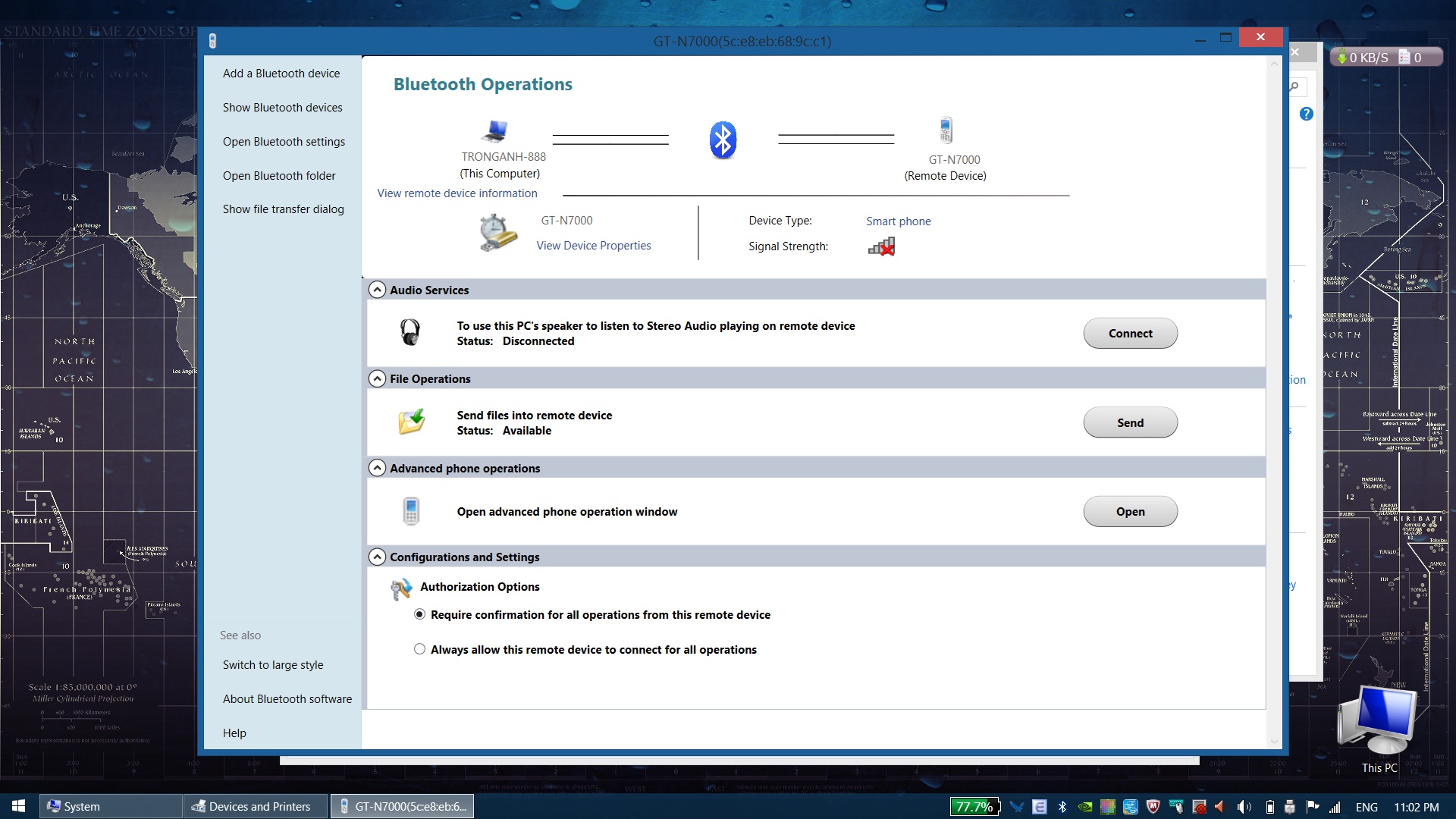Select Show file transfer dialog

[283, 209]
